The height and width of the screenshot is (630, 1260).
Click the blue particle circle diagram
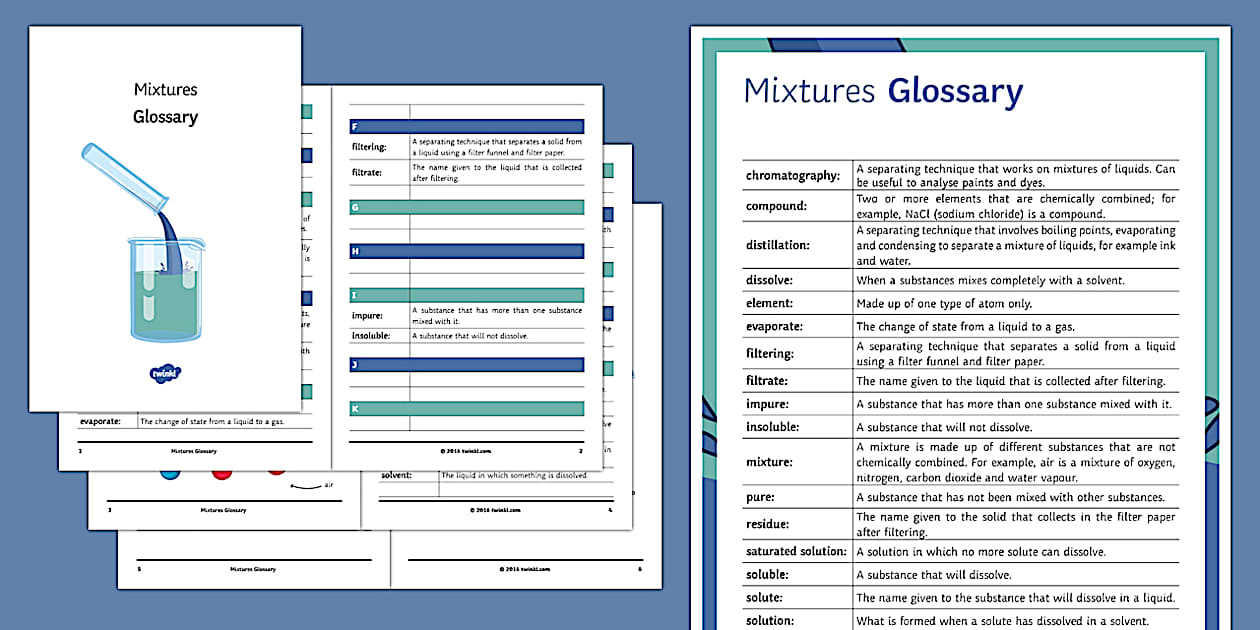point(170,475)
